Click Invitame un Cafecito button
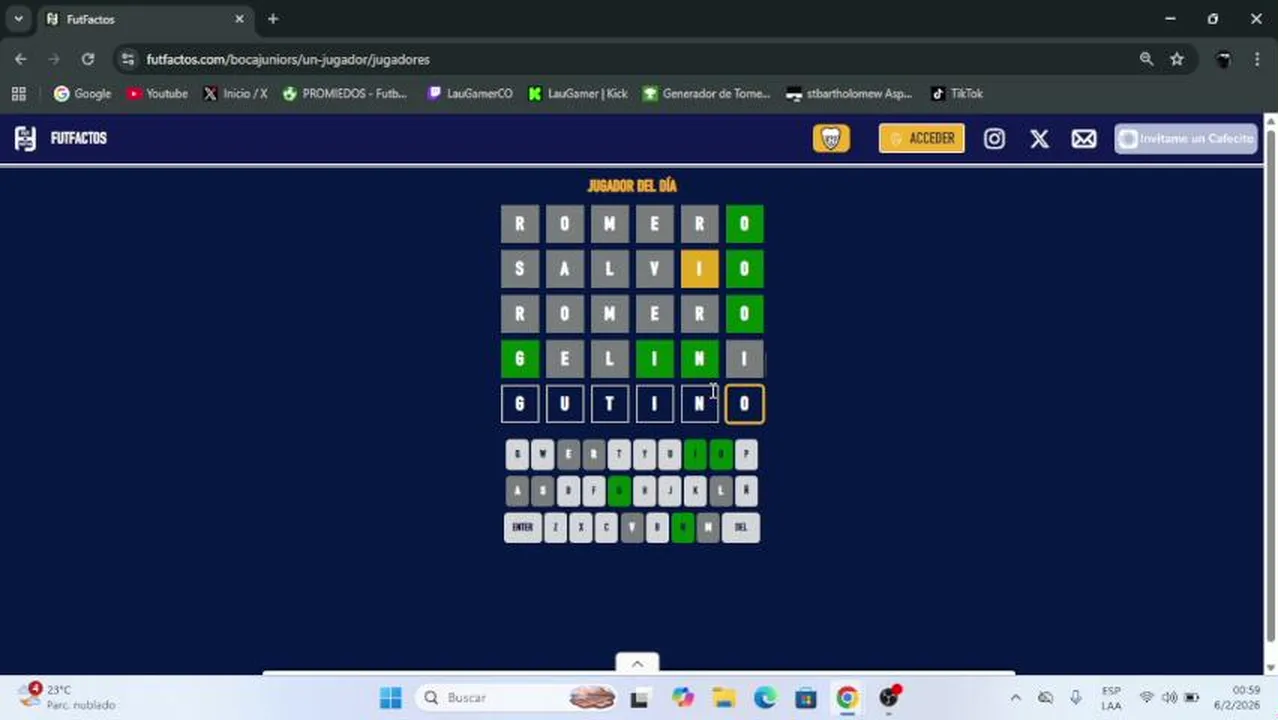Screen dimensions: 1278x720 point(1186,138)
